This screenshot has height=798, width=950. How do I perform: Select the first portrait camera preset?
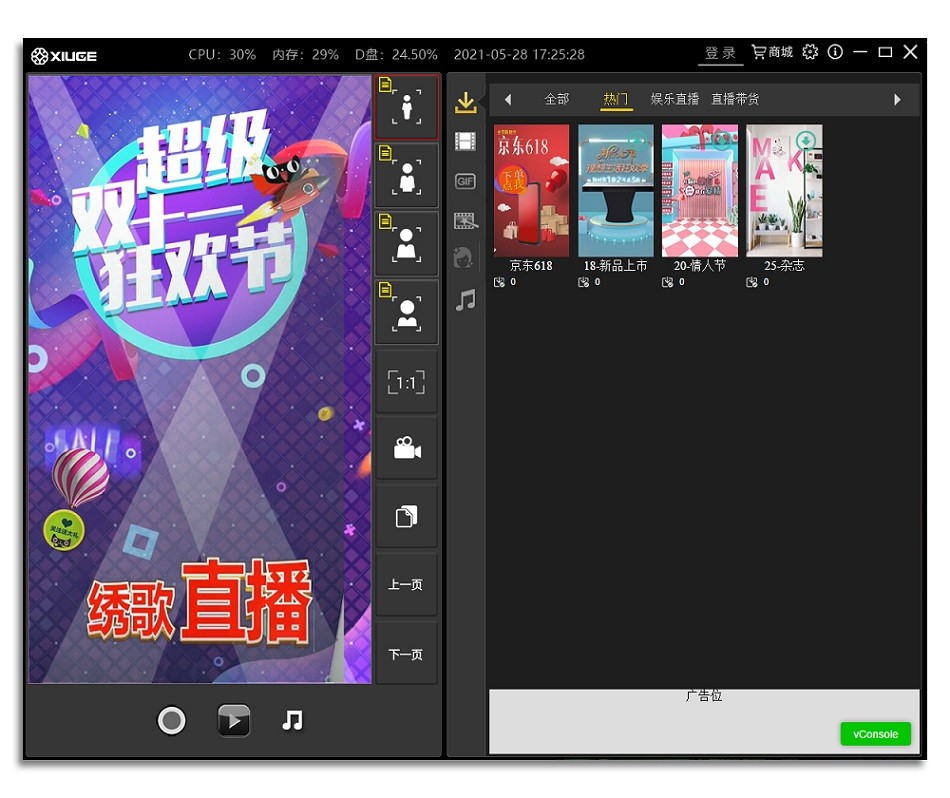pos(406,105)
